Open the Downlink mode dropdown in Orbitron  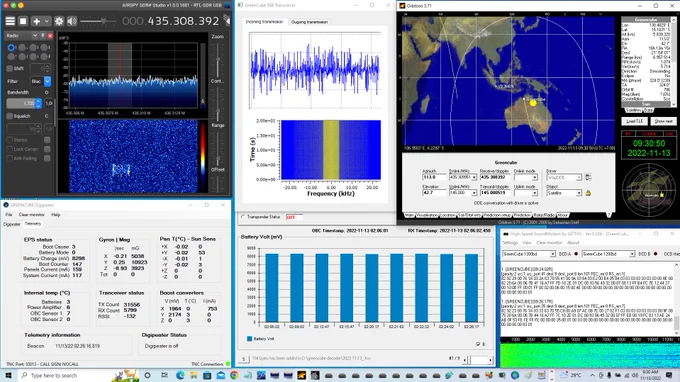(x=526, y=177)
